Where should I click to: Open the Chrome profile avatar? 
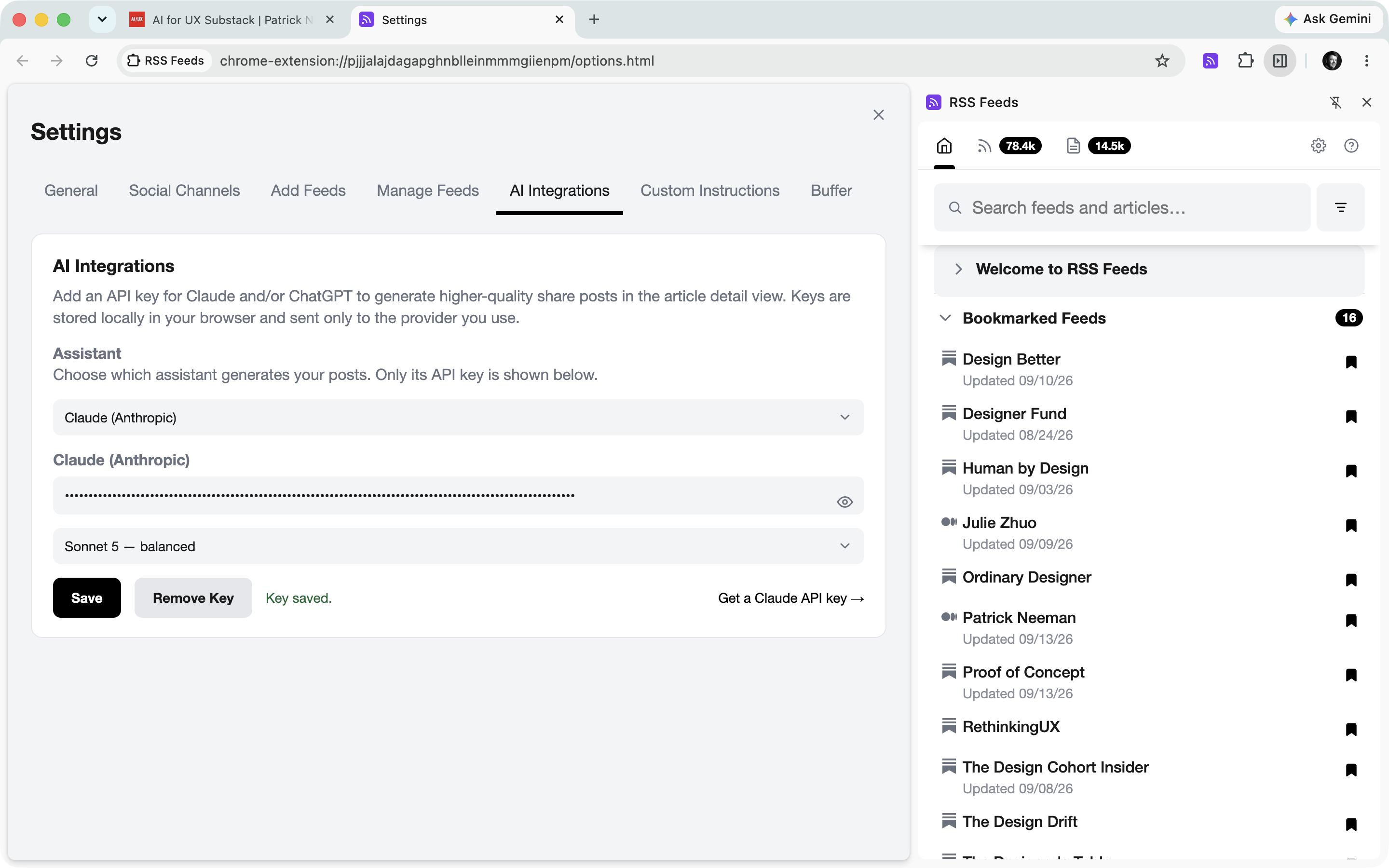[x=1332, y=61]
